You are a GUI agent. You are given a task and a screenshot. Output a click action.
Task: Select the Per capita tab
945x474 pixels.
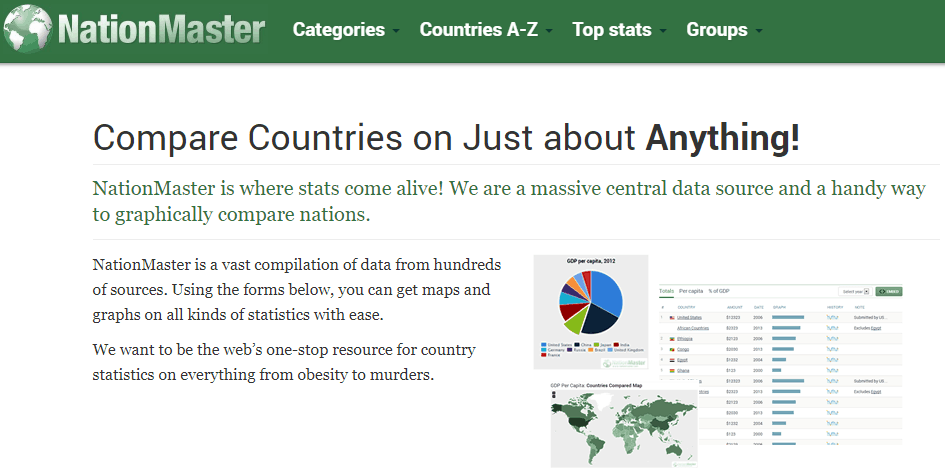point(691,291)
